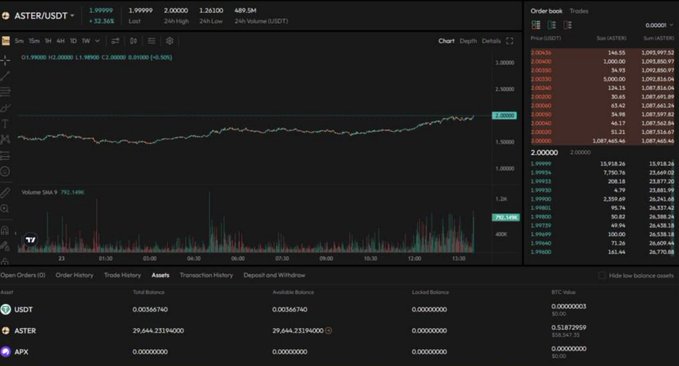Select the 5m timeframe
Image resolution: width=679 pixels, height=366 pixels.
[19, 41]
